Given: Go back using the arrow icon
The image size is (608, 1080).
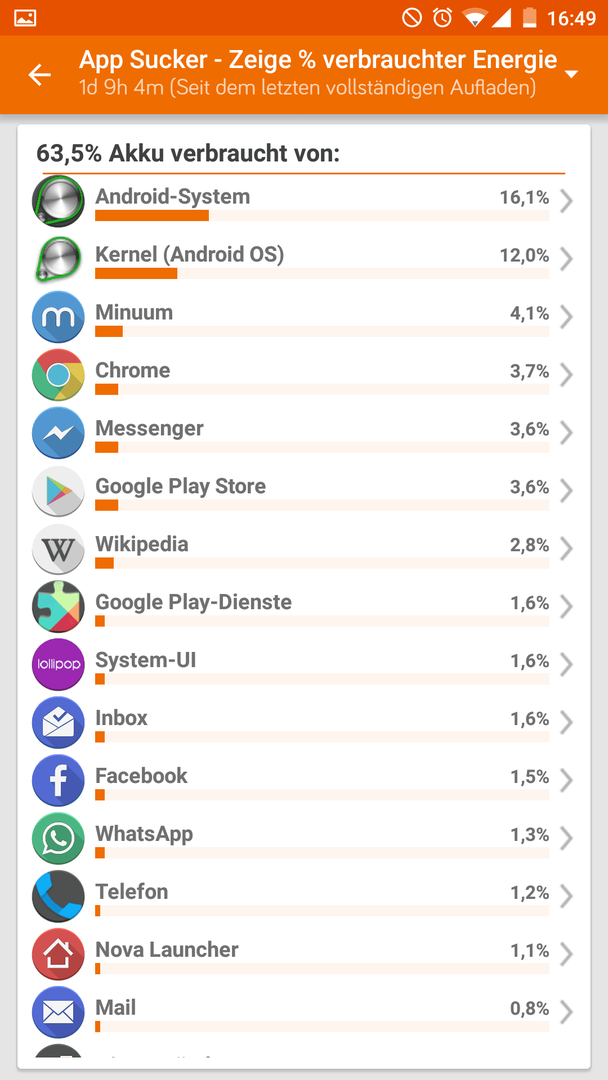Looking at the screenshot, I should 40,74.
